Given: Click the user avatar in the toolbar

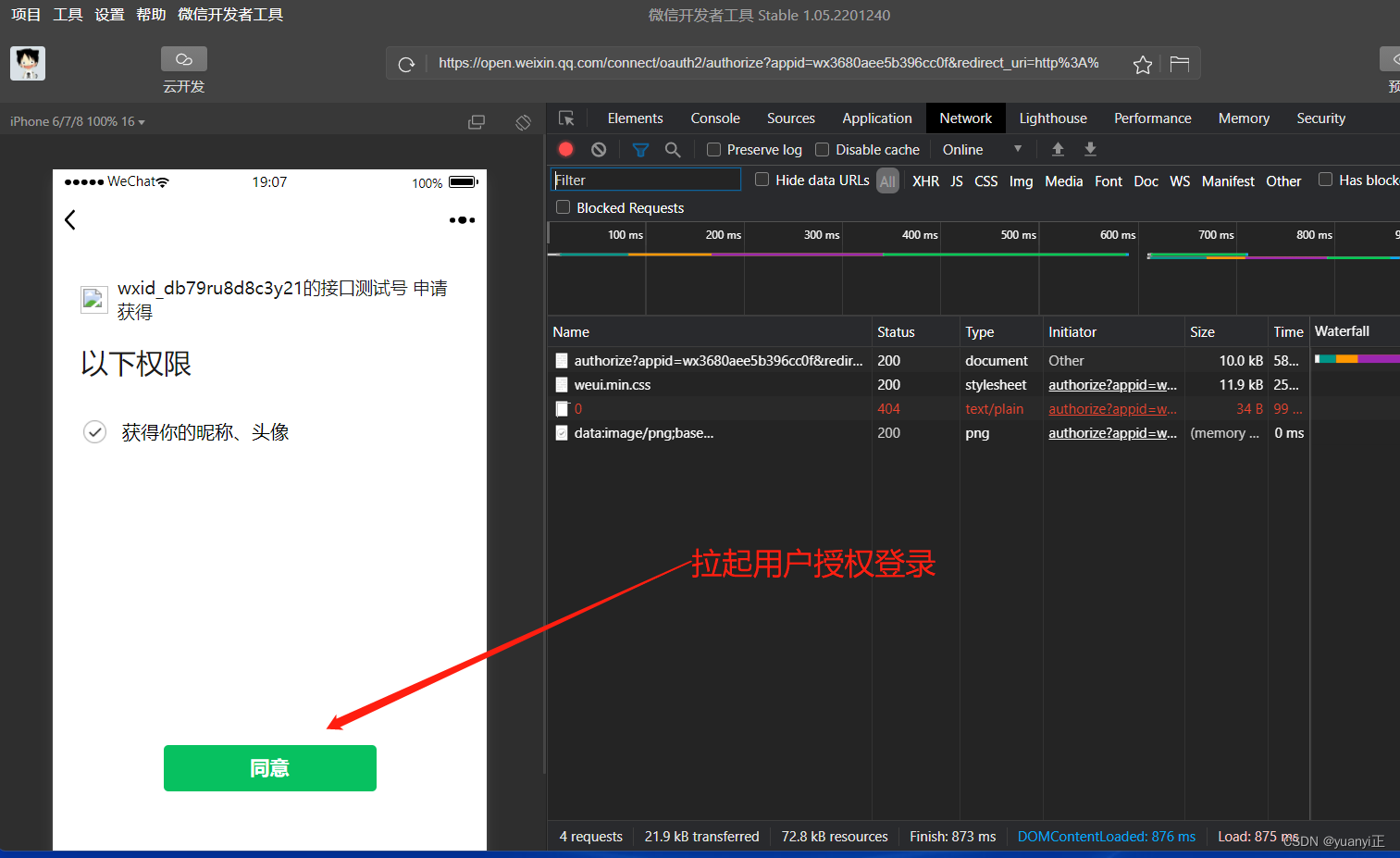Looking at the screenshot, I should point(28,63).
